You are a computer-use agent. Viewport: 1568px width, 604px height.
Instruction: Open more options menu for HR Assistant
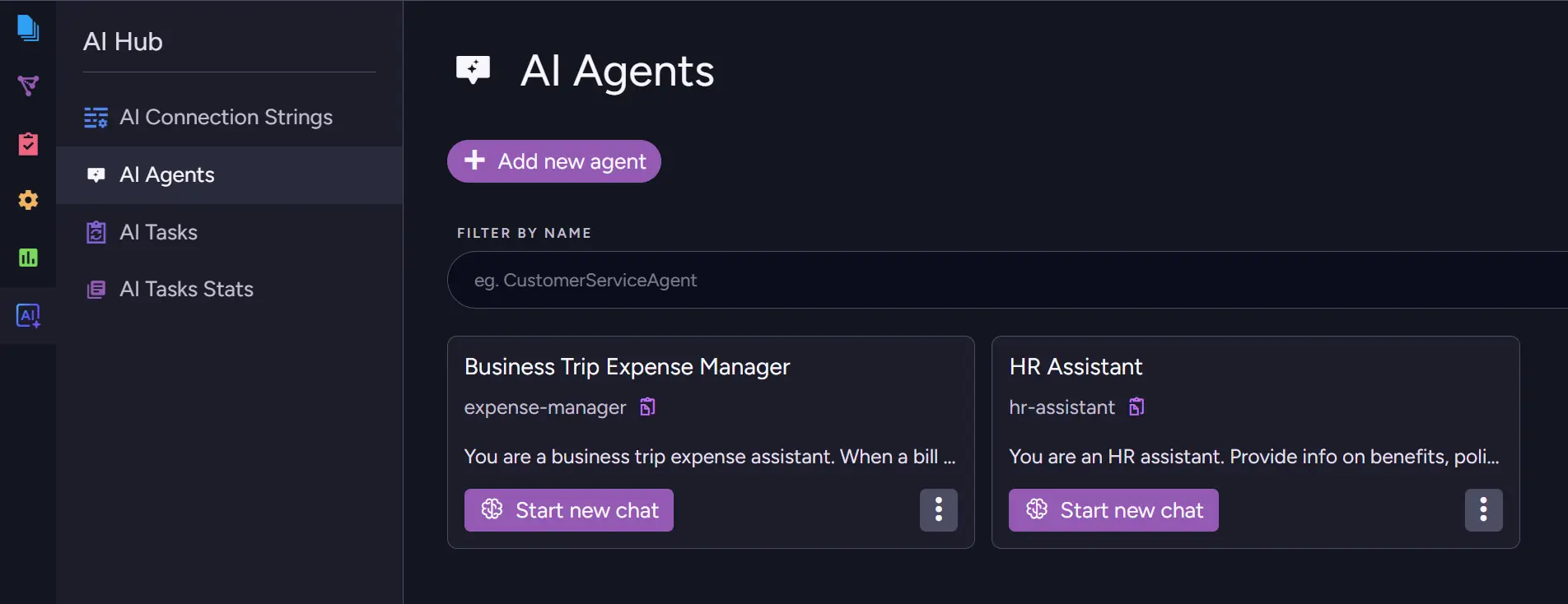(x=1483, y=510)
